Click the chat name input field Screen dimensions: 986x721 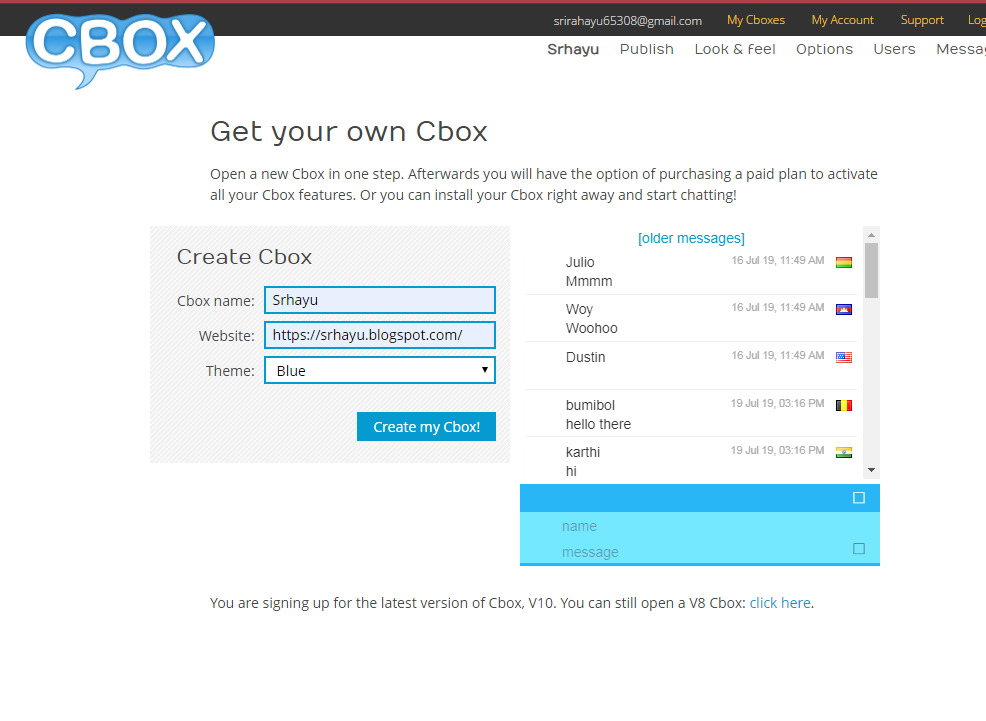pos(700,526)
